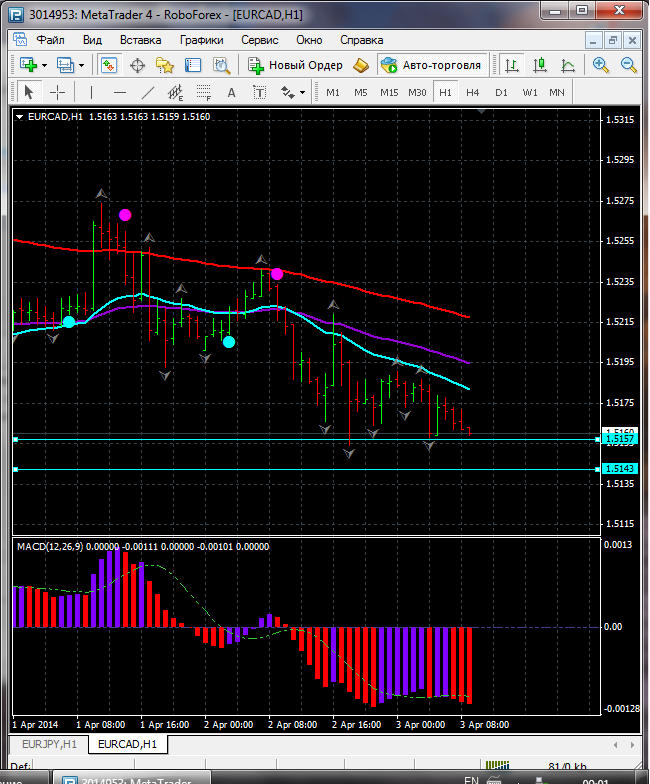
Task: Toggle the Data Window crosshair icon
Action: tap(137, 65)
